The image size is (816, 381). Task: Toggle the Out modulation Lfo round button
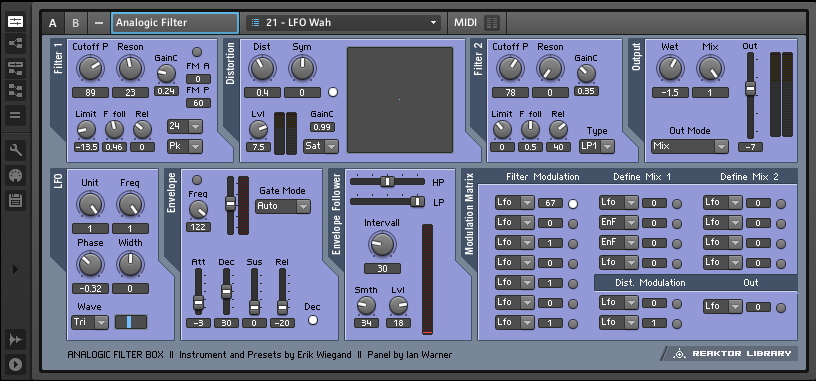click(x=781, y=308)
